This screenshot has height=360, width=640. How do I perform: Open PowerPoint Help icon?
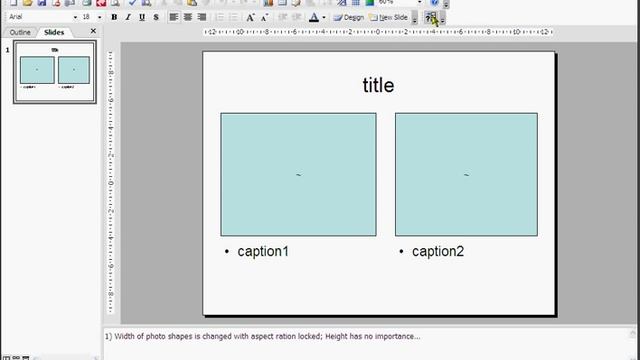coord(434,3)
